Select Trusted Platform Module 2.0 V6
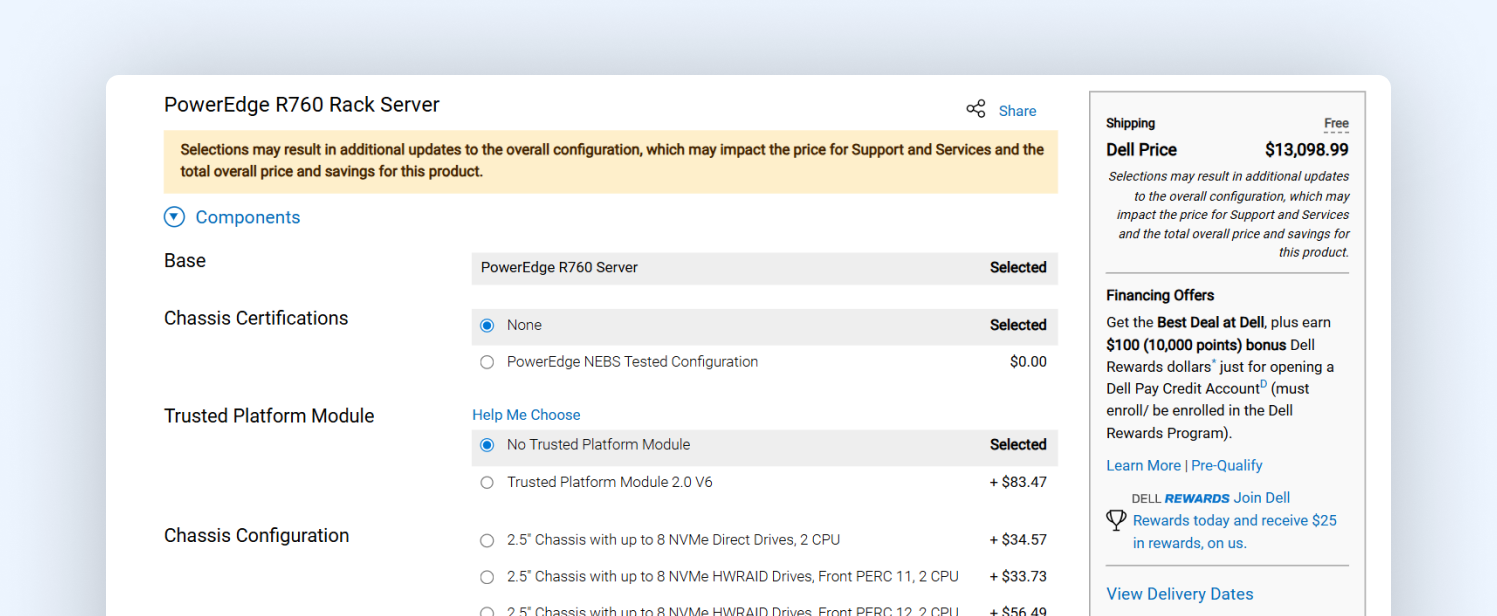1497x616 pixels. click(x=487, y=482)
